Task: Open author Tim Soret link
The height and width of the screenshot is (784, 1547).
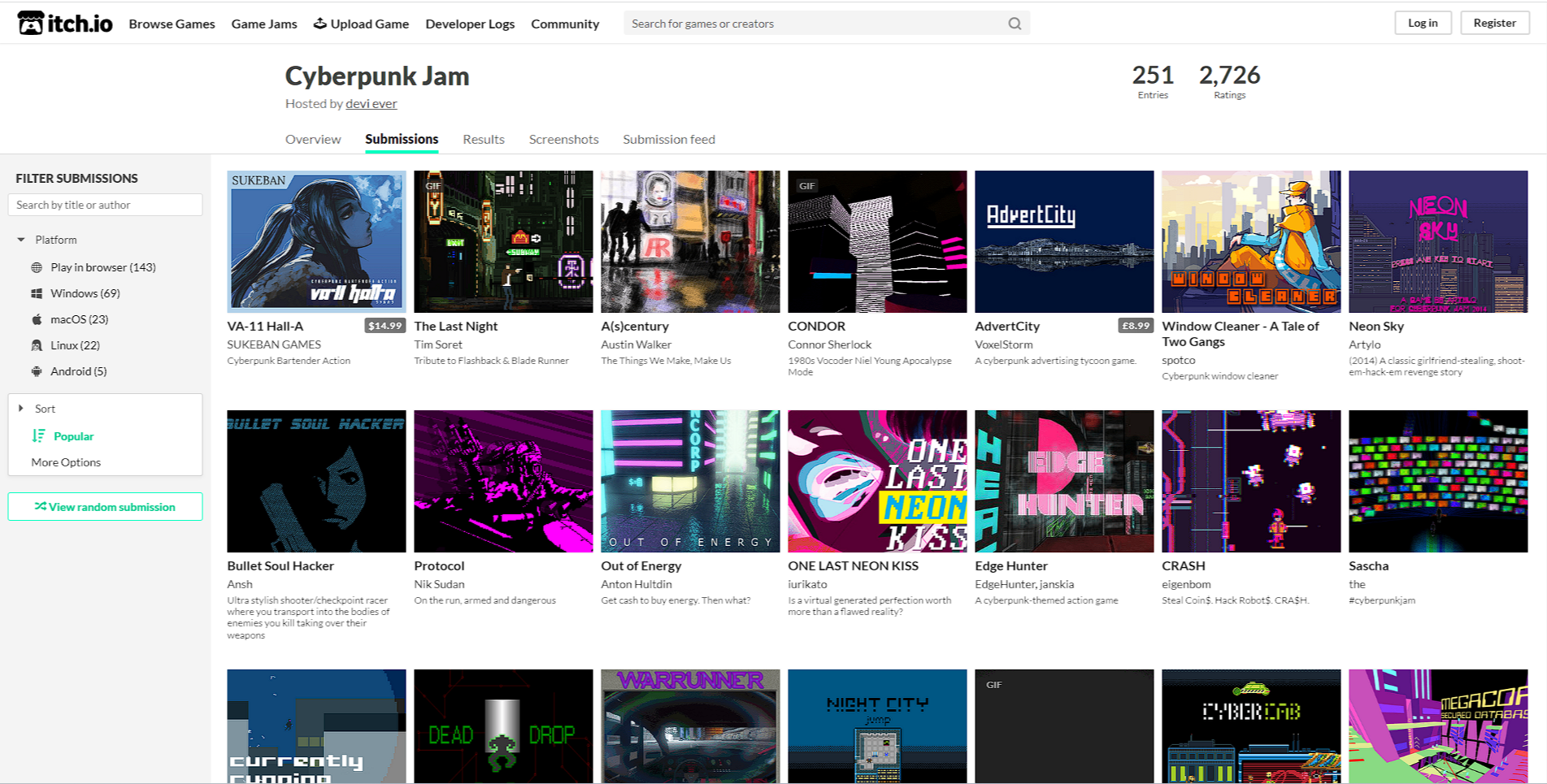Action: pyautogui.click(x=438, y=344)
